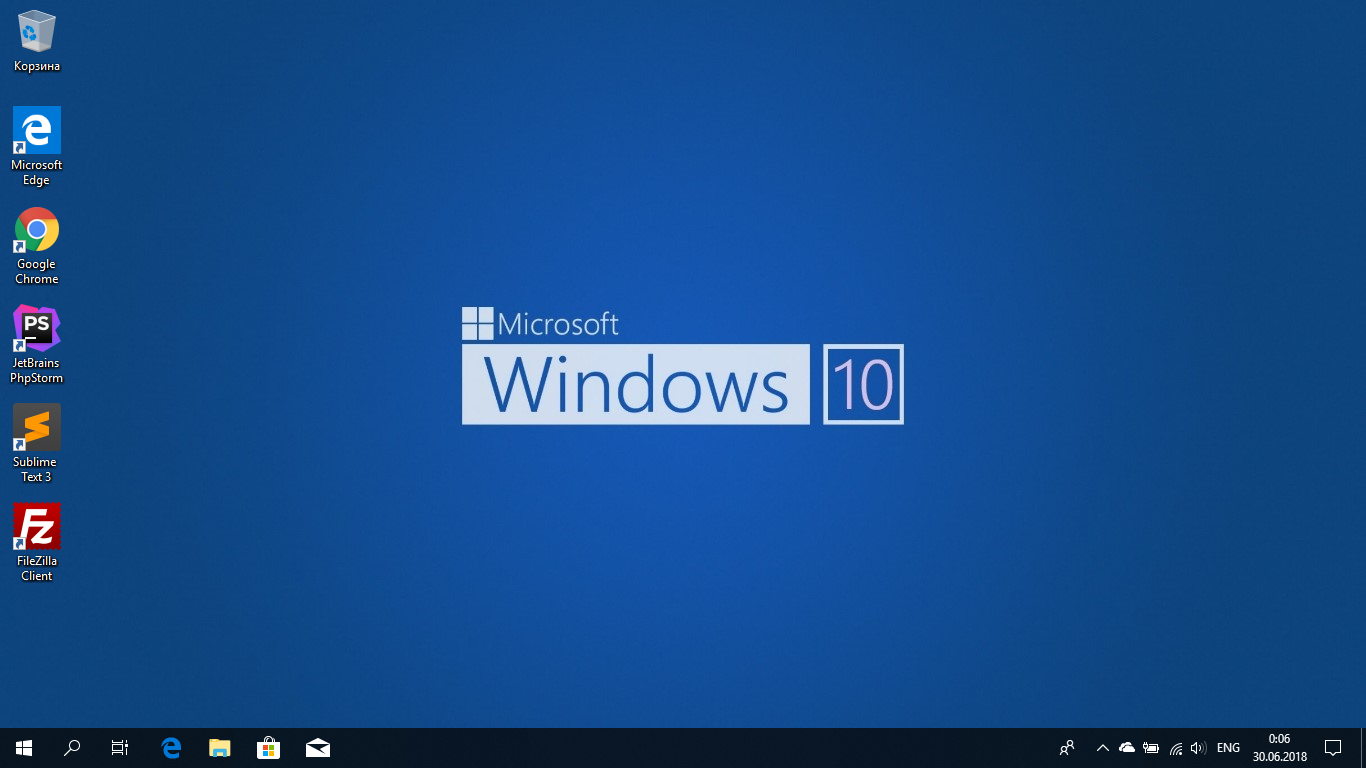Viewport: 1366px width, 768px height.
Task: Open the Mail app from the taskbar
Action: [317, 747]
